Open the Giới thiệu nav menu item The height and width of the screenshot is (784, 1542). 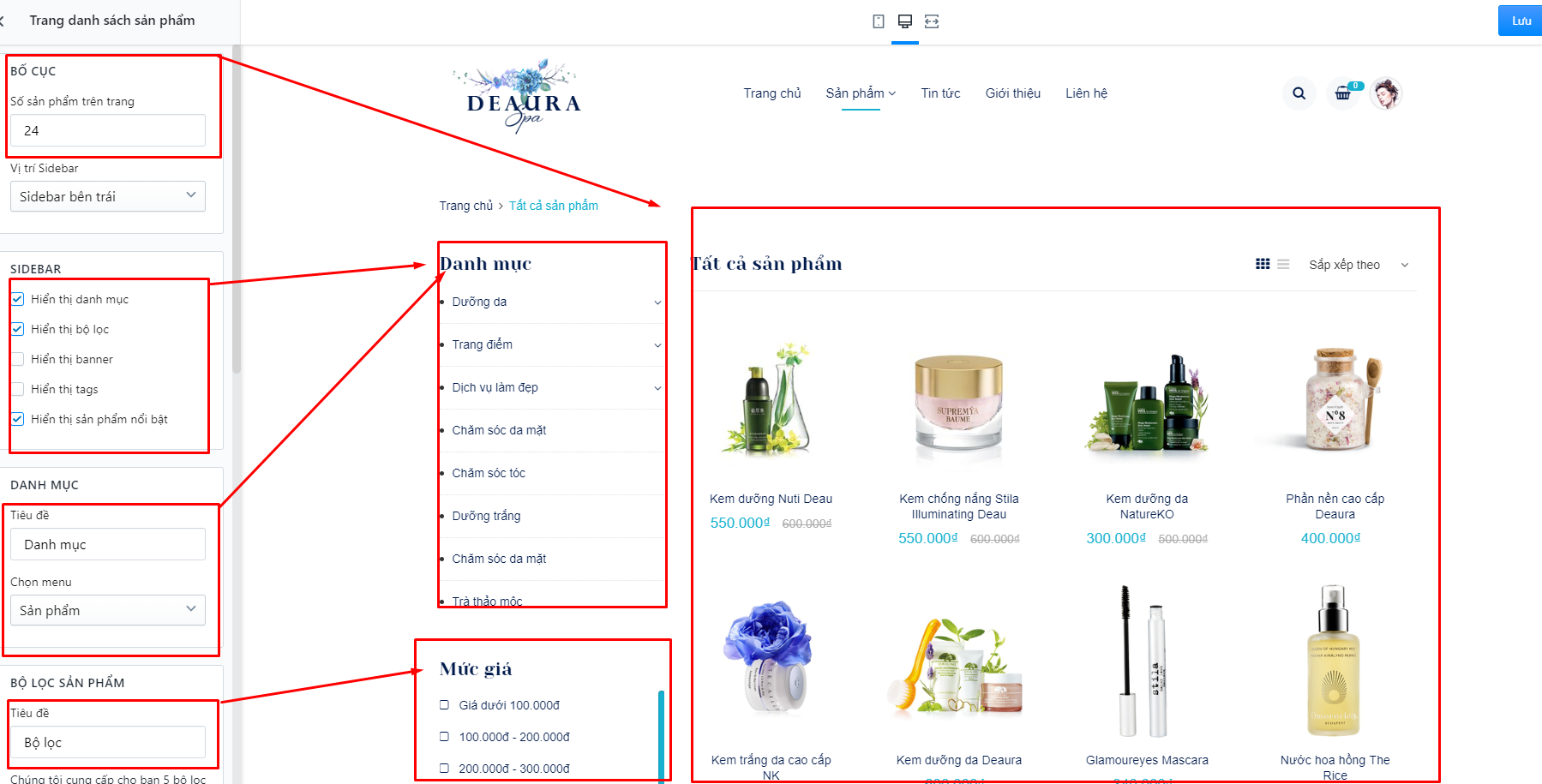pos(1013,93)
